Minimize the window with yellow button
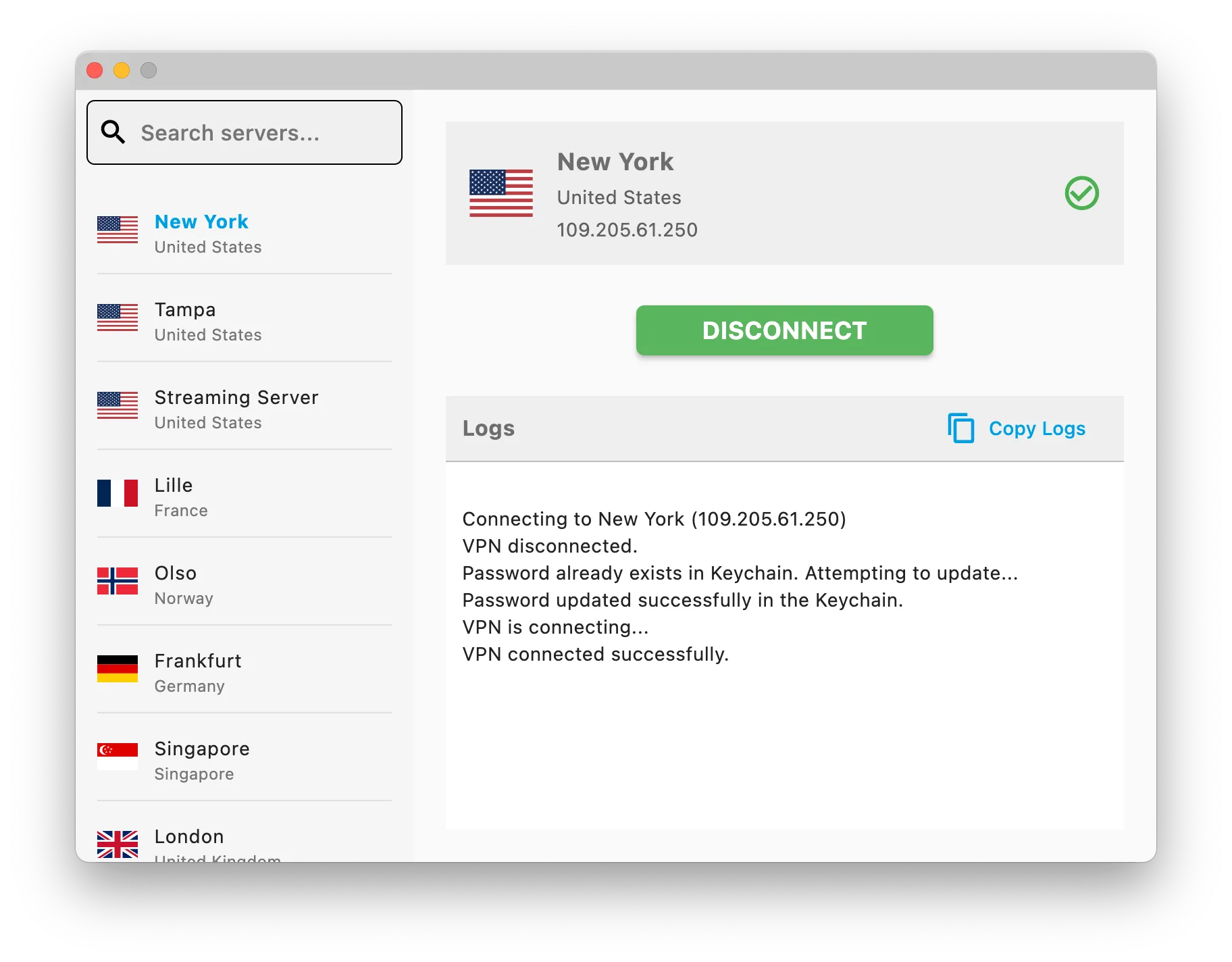 point(122,70)
